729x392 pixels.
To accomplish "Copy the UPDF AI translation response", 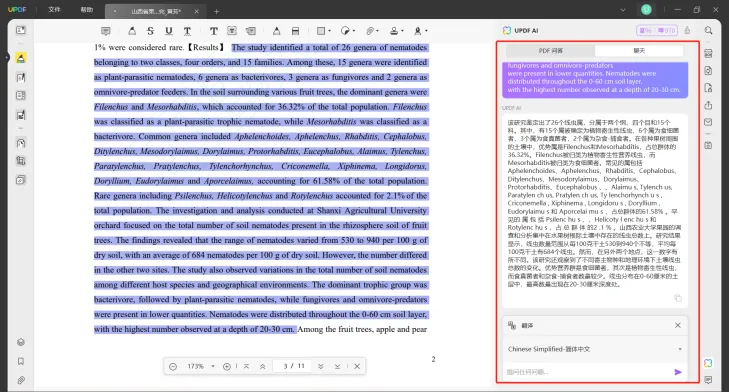I will pyautogui.click(x=678, y=298).
